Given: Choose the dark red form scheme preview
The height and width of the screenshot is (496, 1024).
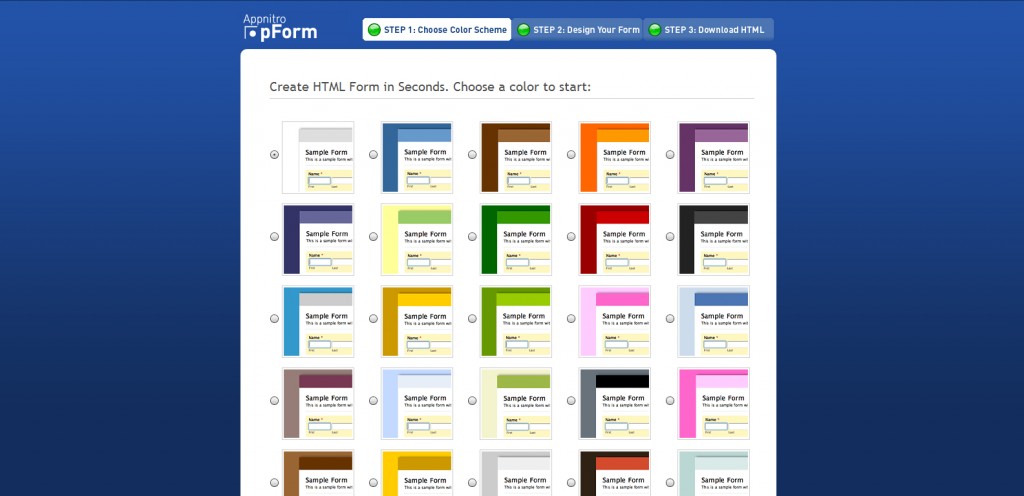Looking at the screenshot, I should pyautogui.click(x=614, y=239).
